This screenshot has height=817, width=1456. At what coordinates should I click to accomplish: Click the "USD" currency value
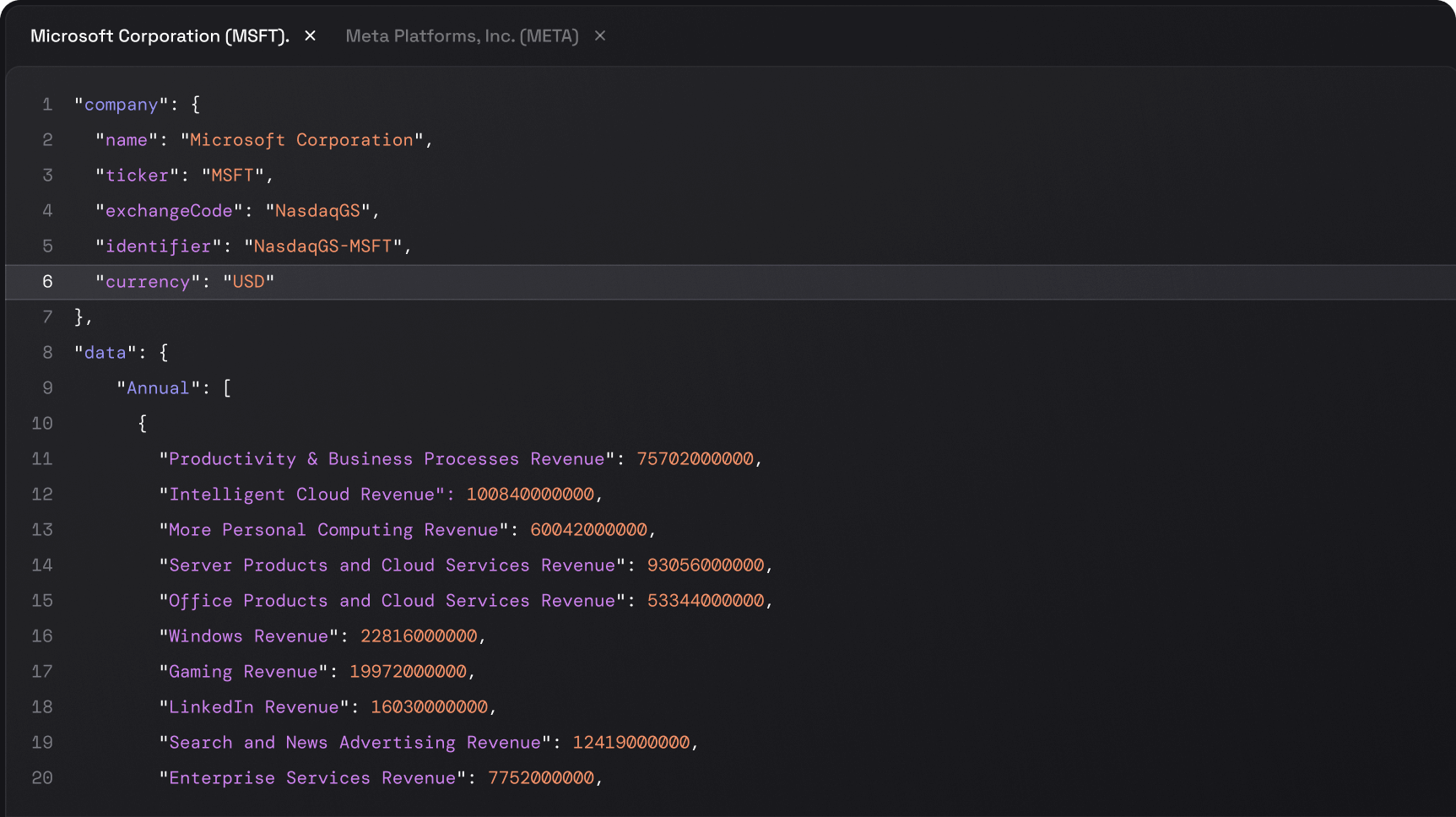click(x=249, y=282)
